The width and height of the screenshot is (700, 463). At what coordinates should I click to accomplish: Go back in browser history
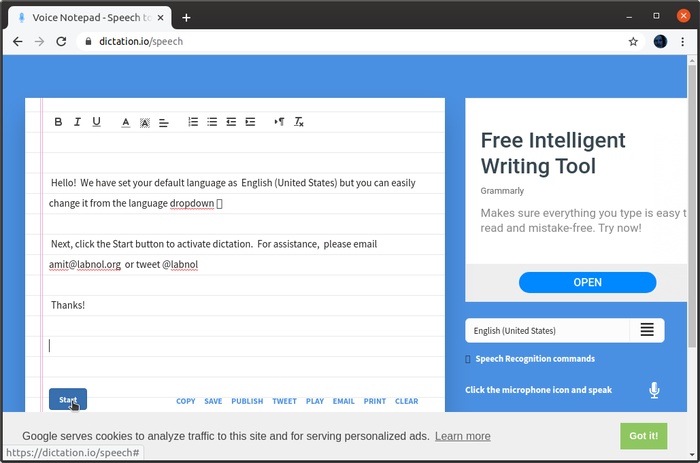(17, 42)
